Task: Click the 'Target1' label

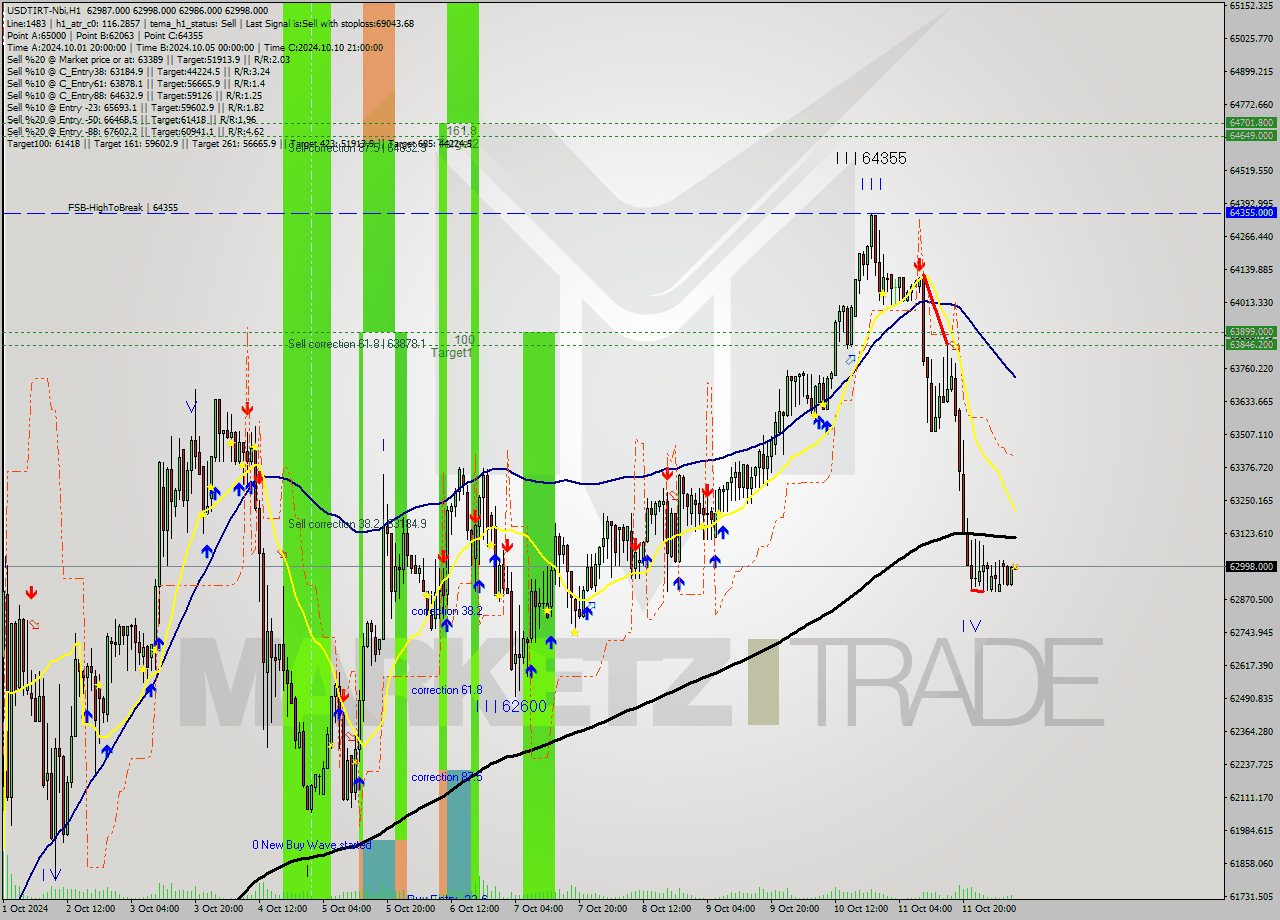Action: pyautogui.click(x=451, y=353)
